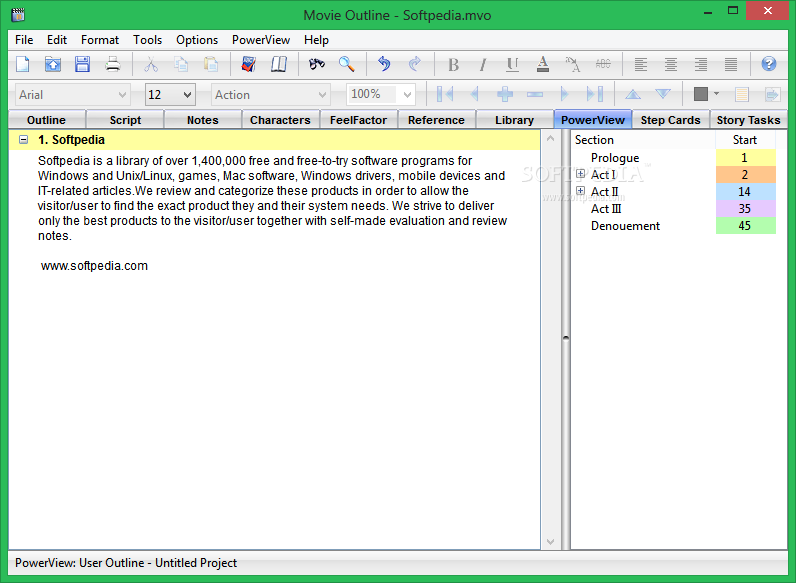Screen dimensions: 796x583
Task: Run spell check with the checkmark book icon
Action: tap(248, 64)
